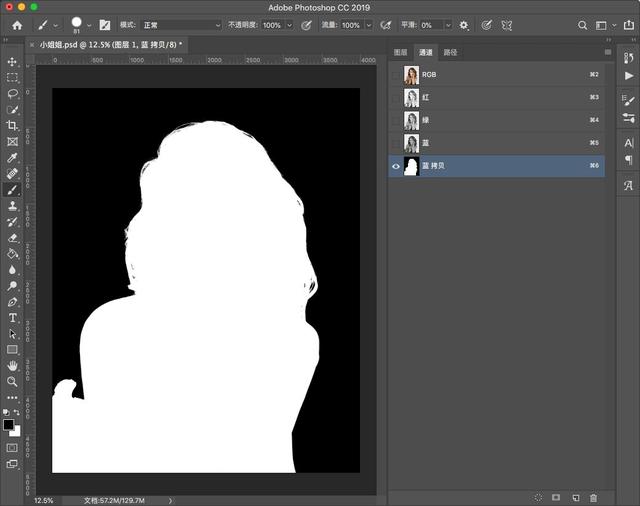The image size is (640, 506).
Task: Show the 蓝 channel visibility
Action: (396, 143)
